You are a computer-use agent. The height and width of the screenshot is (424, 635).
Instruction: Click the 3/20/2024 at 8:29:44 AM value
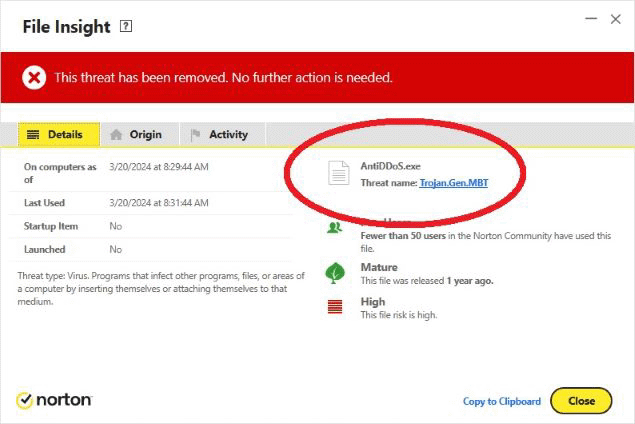159,167
